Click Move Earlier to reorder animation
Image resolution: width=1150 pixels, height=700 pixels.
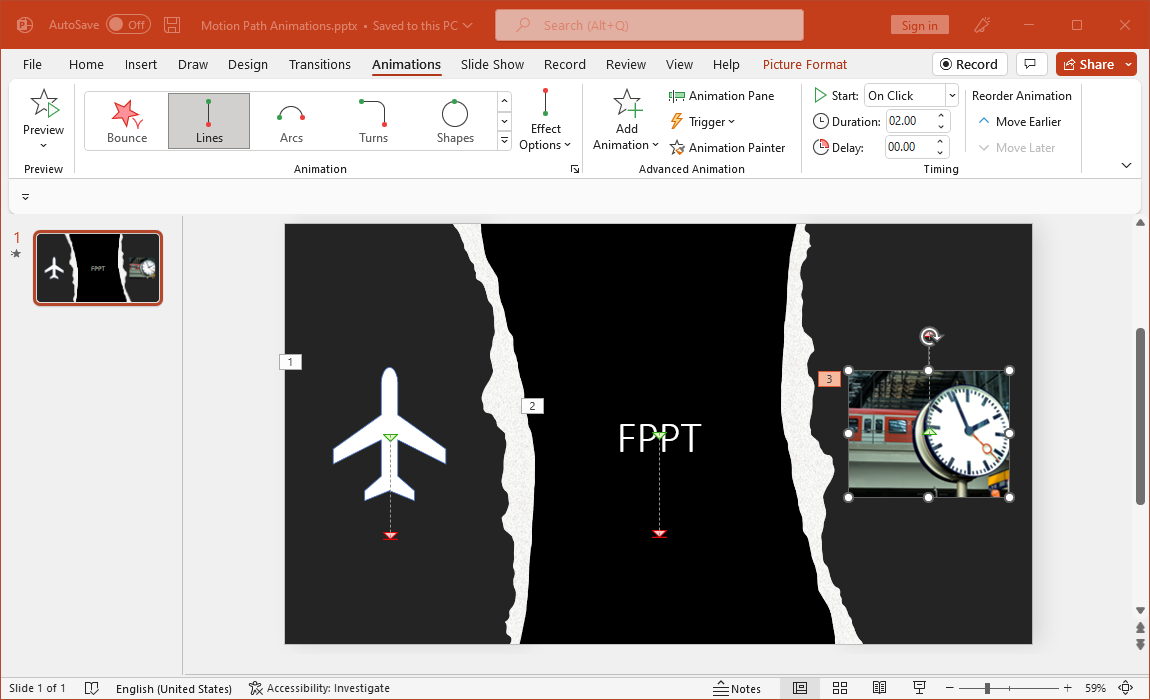[x=1019, y=122]
